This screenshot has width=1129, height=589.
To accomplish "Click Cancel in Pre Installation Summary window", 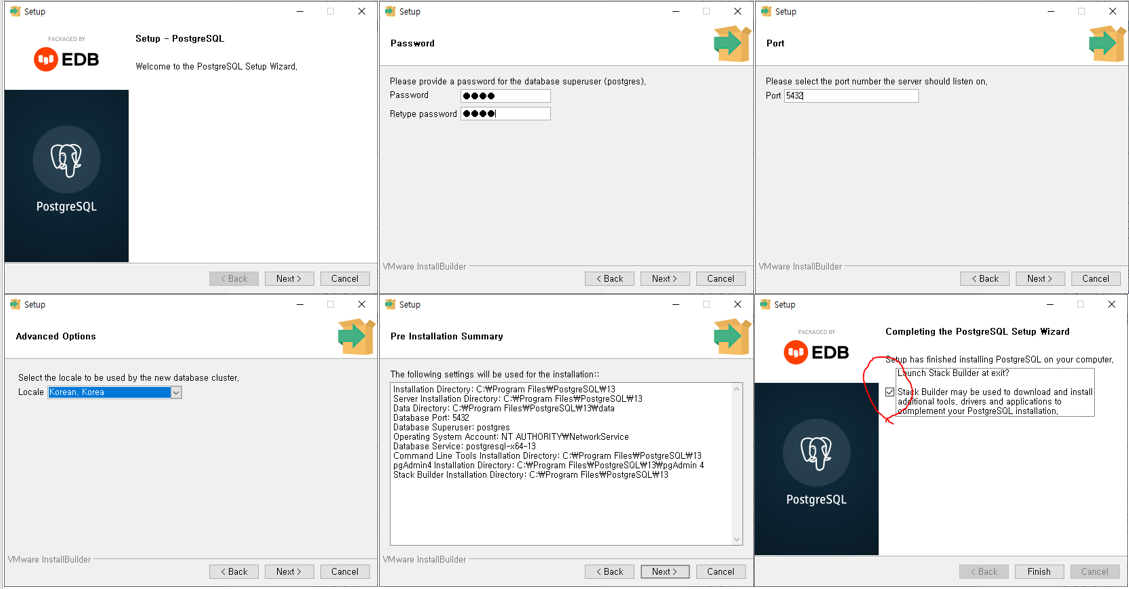I will (720, 572).
